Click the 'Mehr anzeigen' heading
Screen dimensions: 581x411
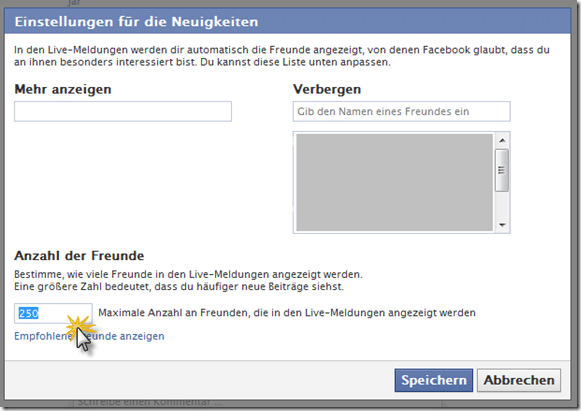point(63,89)
